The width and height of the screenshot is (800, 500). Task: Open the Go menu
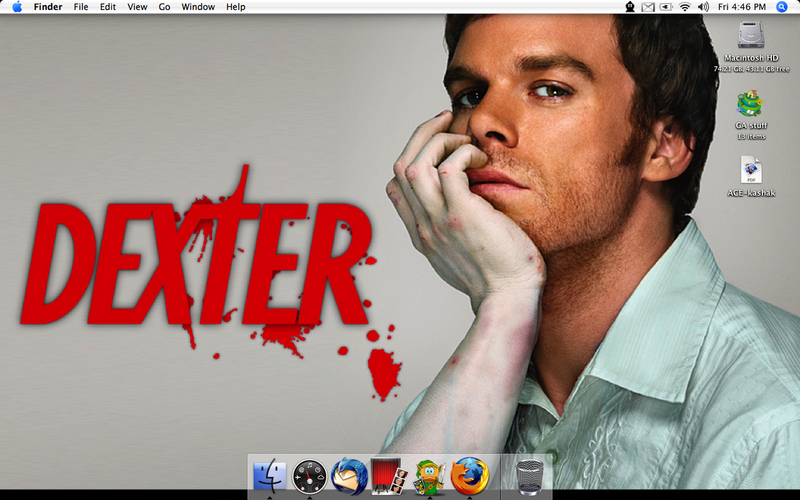[x=164, y=7]
